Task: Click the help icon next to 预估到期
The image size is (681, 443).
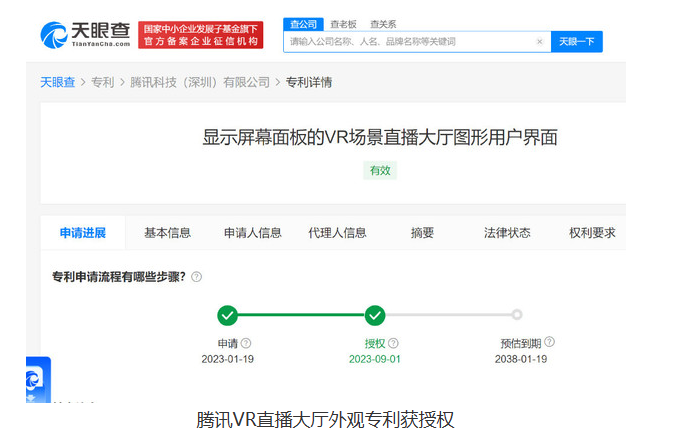Action: coord(549,342)
